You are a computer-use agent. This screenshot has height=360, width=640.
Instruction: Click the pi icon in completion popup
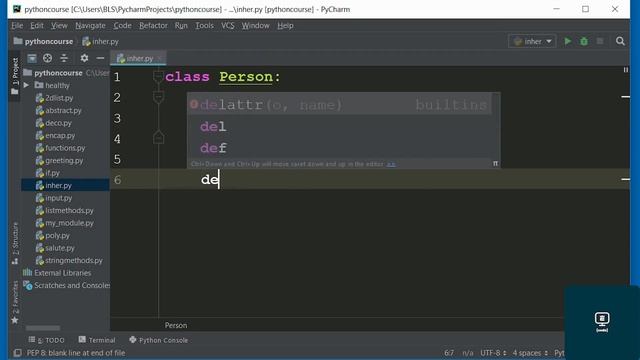[495, 164]
